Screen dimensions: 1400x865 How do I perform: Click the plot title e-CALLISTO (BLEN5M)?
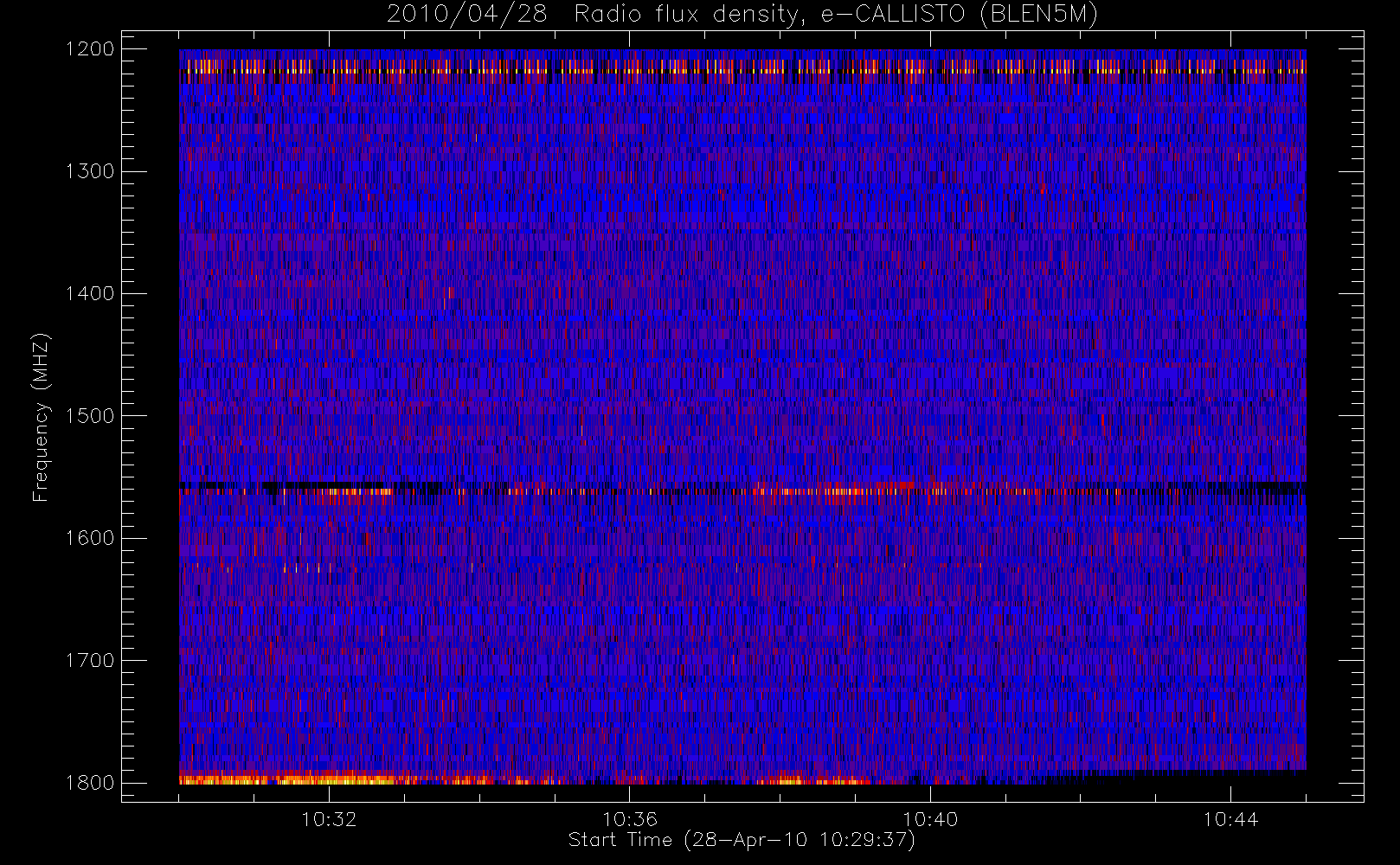click(x=742, y=15)
